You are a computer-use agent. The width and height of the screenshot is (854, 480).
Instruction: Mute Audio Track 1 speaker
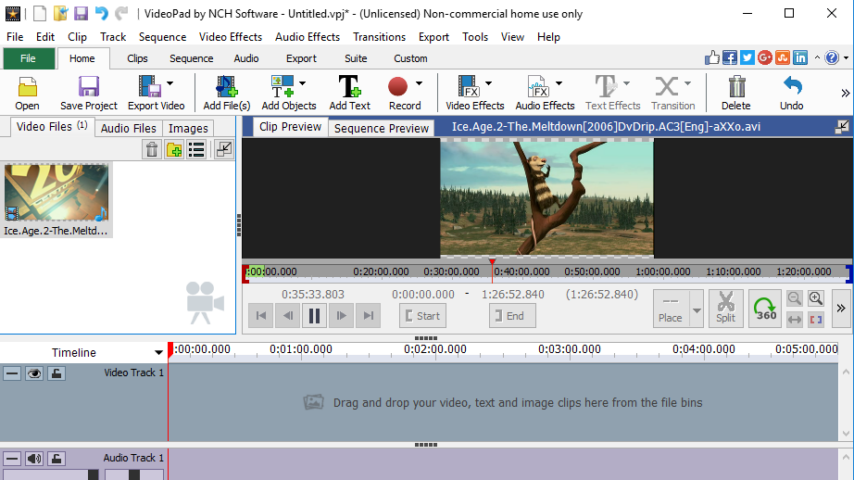coord(34,458)
